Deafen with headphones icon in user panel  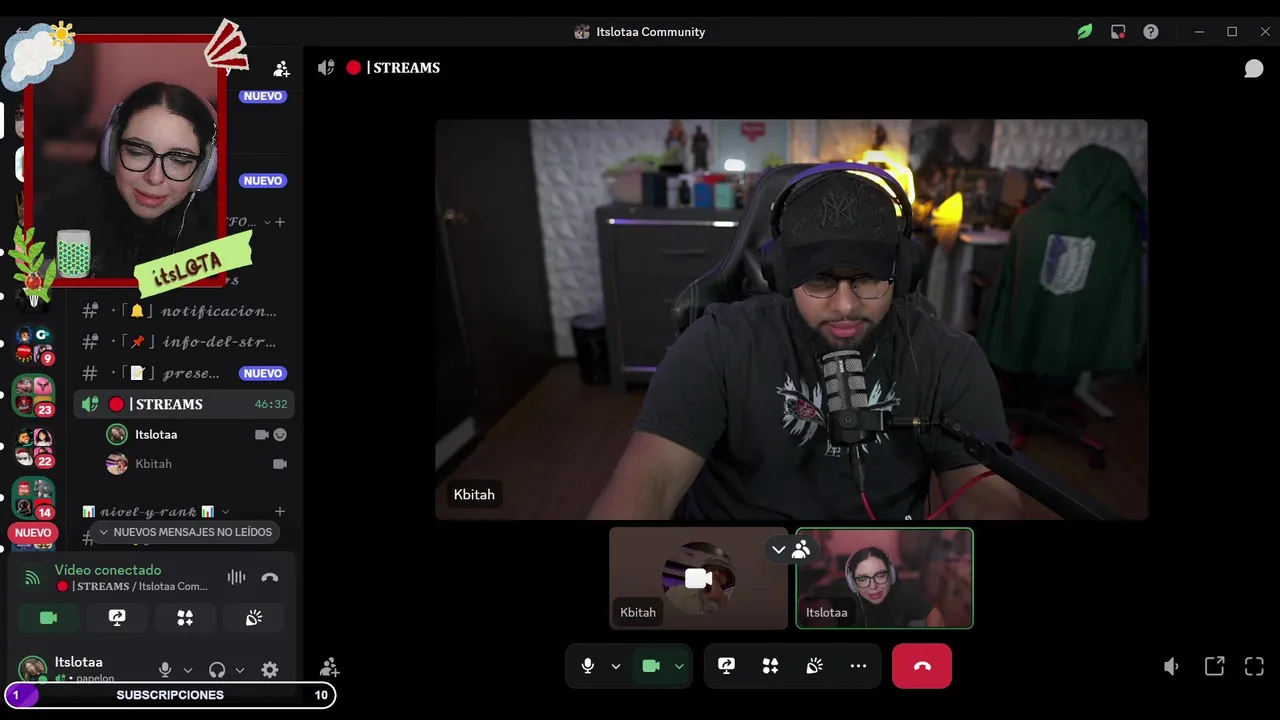coord(217,670)
